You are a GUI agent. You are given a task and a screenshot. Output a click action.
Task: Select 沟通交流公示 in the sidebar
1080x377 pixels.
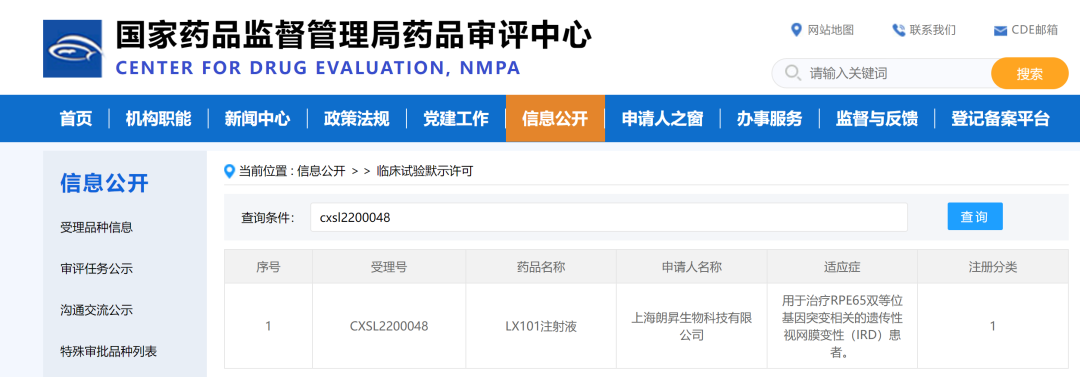[x=96, y=310]
